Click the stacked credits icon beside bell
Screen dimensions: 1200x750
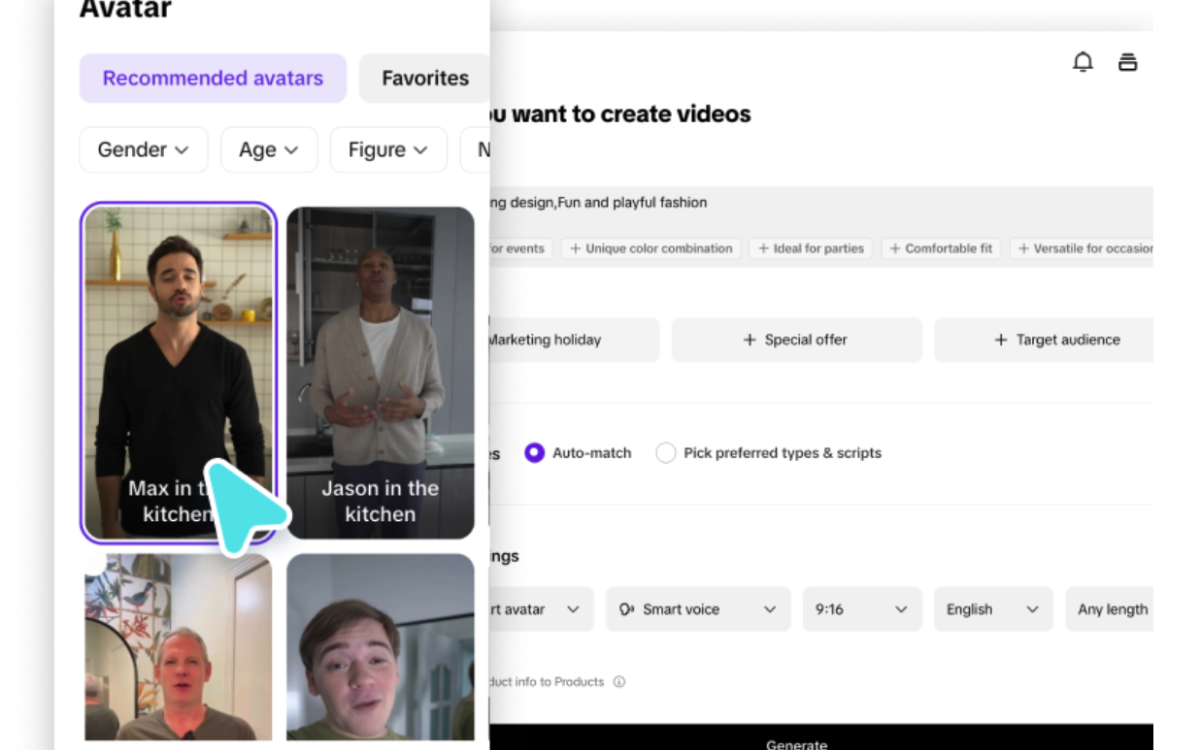pos(1128,62)
